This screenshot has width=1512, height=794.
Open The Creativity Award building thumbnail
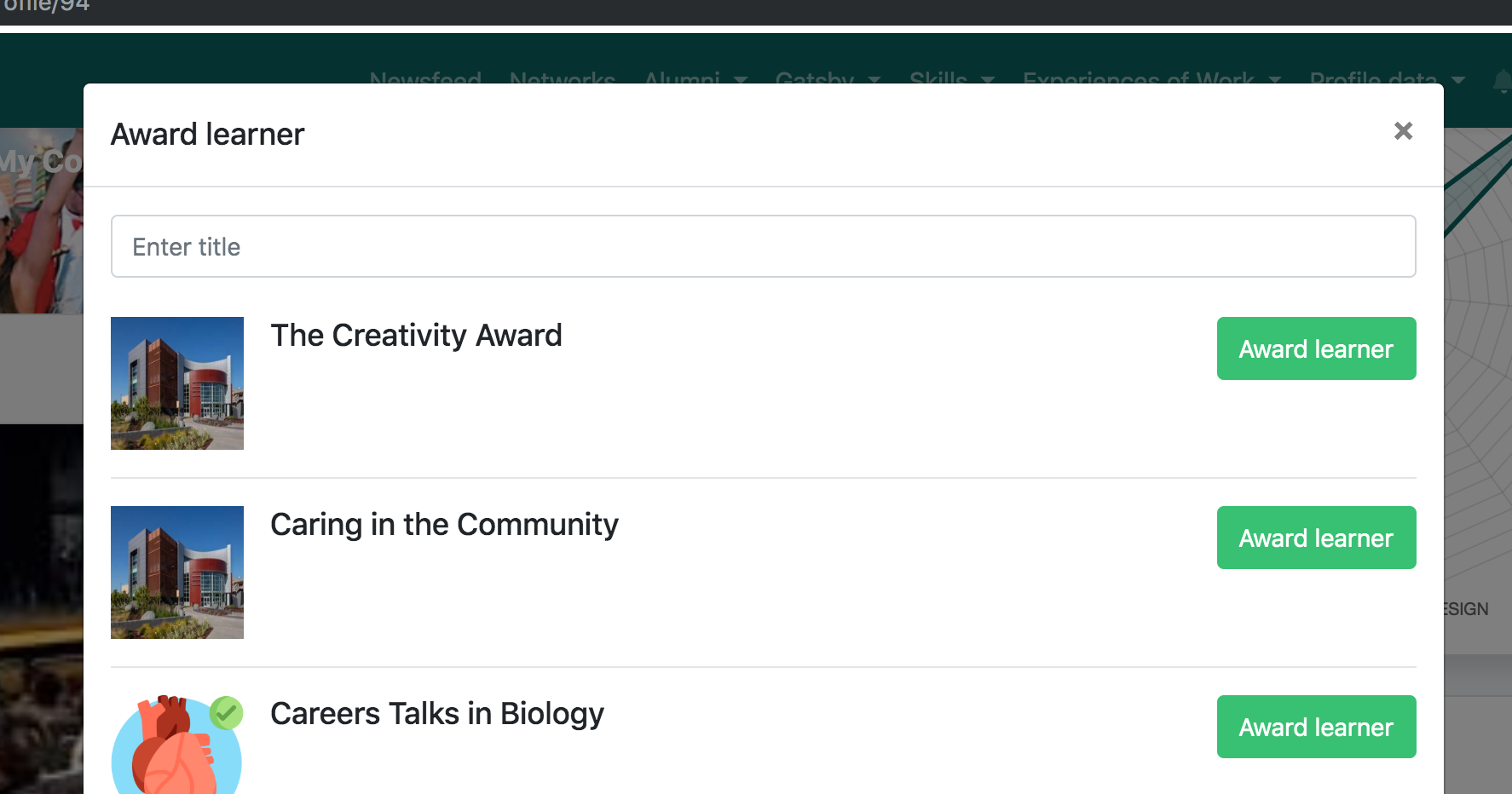pos(177,383)
